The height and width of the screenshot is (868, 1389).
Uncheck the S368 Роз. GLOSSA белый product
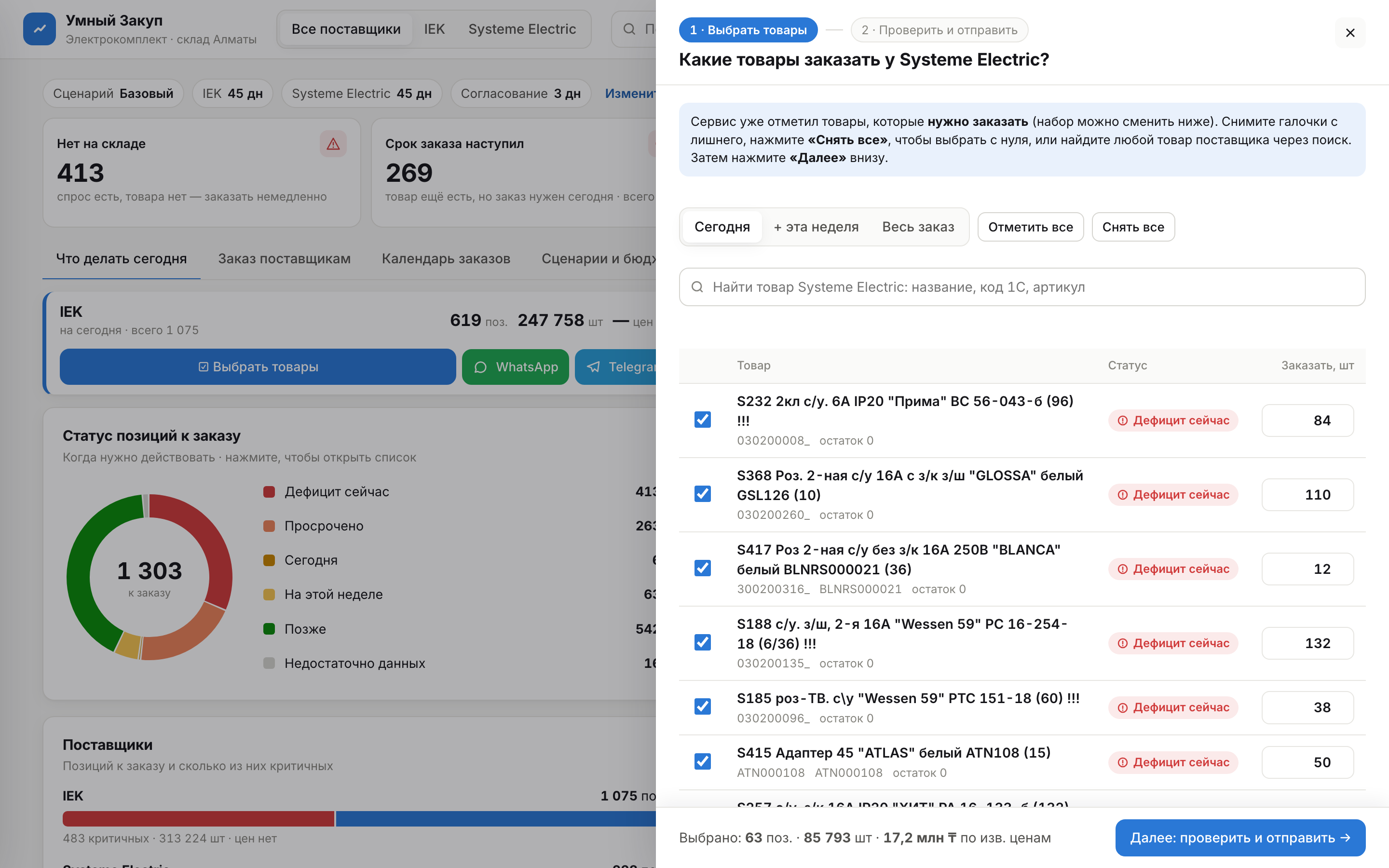[703, 494]
